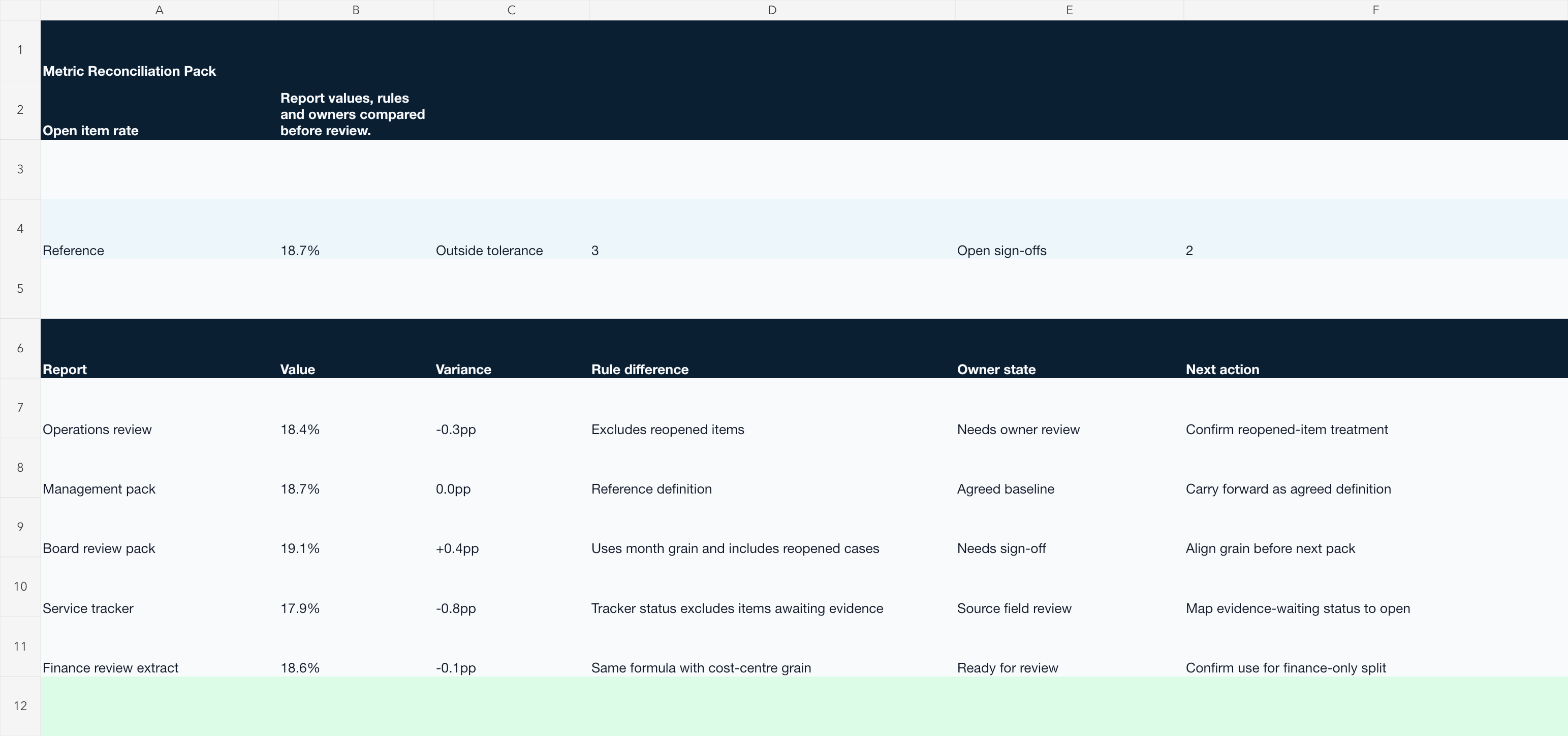Select the 18.6% value cell
This screenshot has width=1568, height=736.
(356, 647)
